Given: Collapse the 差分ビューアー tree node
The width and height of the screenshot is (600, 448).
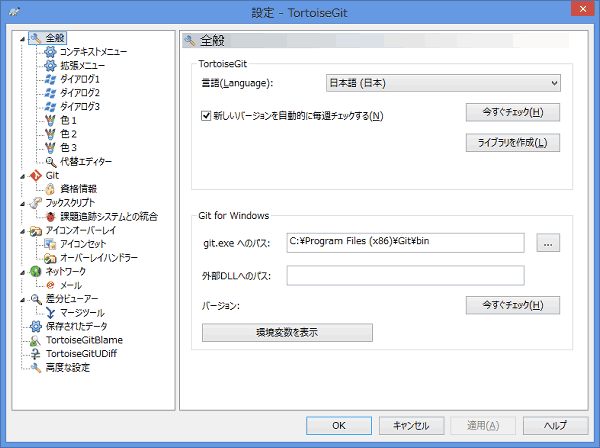Looking at the screenshot, I should pos(23,300).
